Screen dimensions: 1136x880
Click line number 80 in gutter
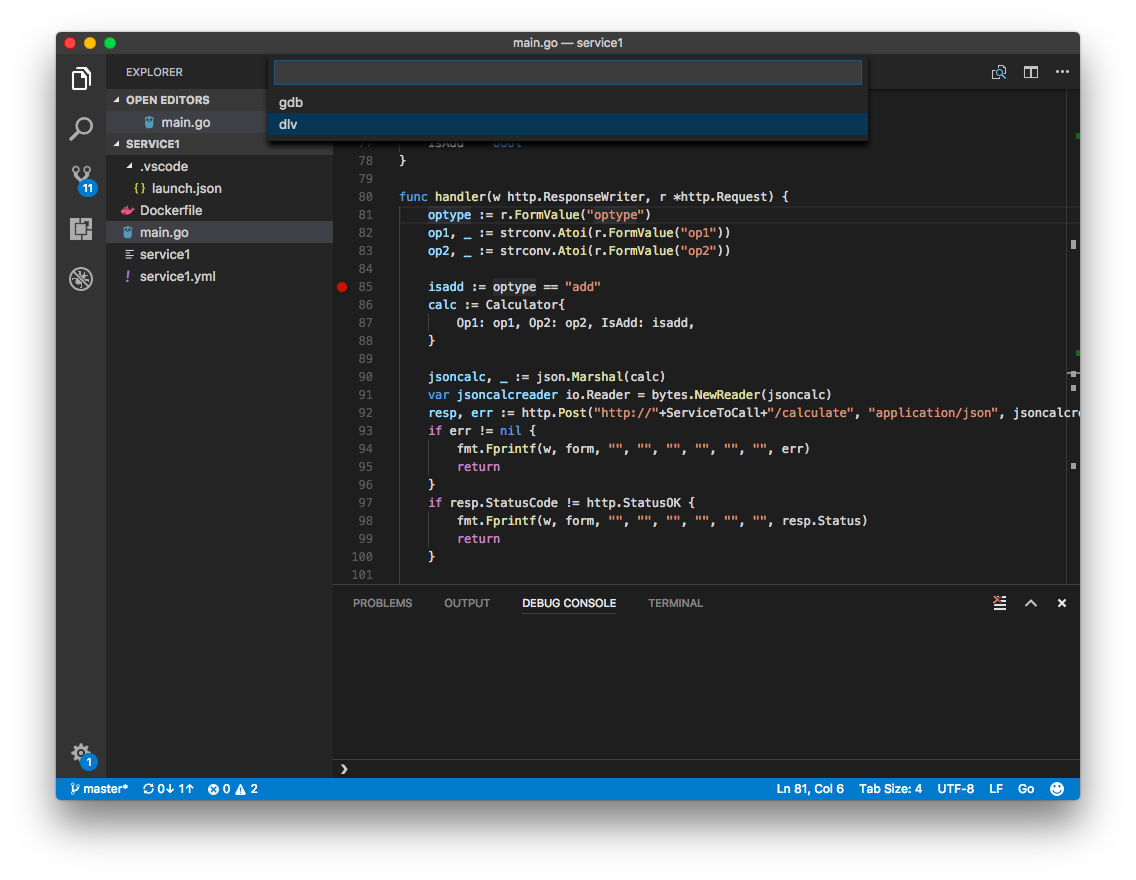click(365, 197)
